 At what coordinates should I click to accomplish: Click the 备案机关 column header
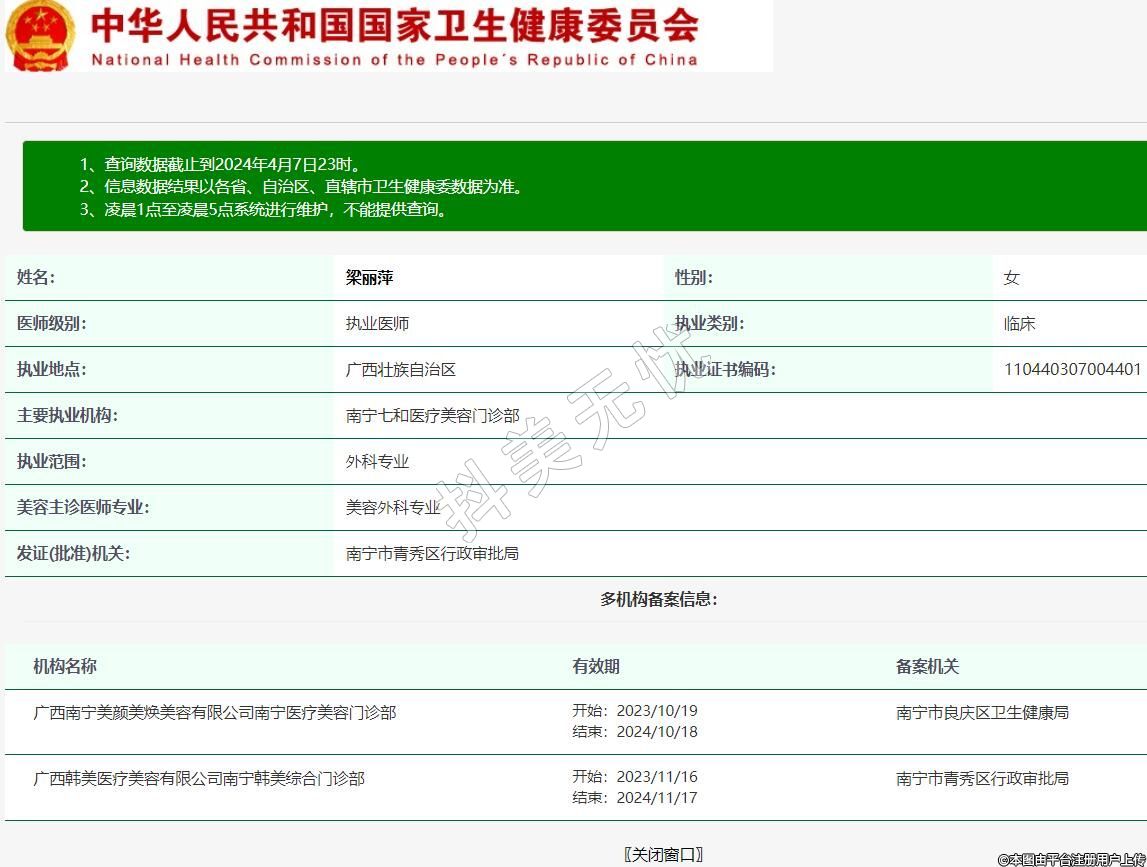point(927,666)
